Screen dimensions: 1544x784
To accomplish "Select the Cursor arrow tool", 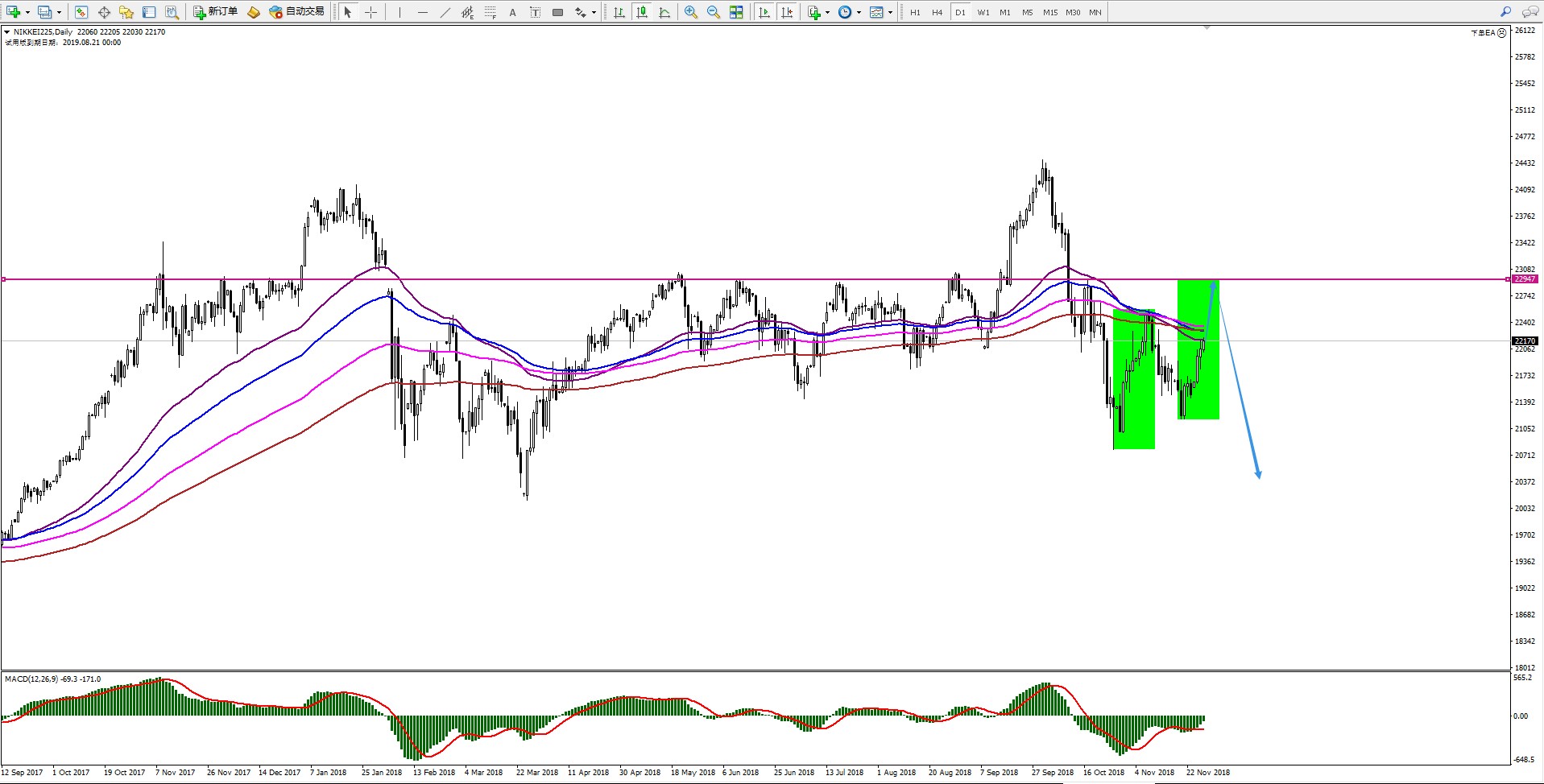I will 348,12.
